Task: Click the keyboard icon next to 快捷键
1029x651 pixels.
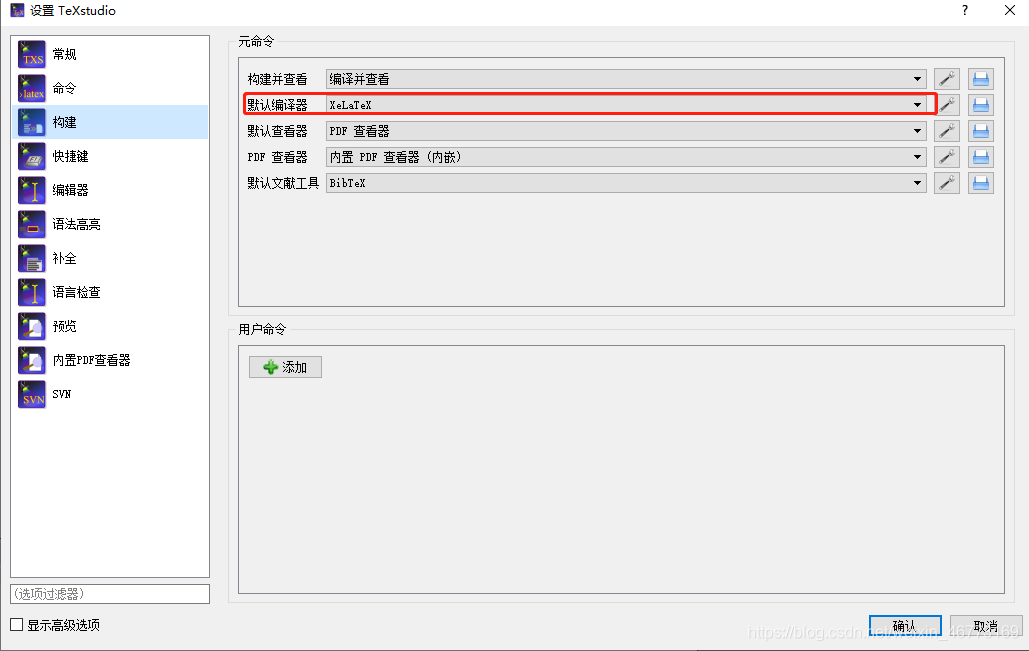Action: pyautogui.click(x=32, y=156)
